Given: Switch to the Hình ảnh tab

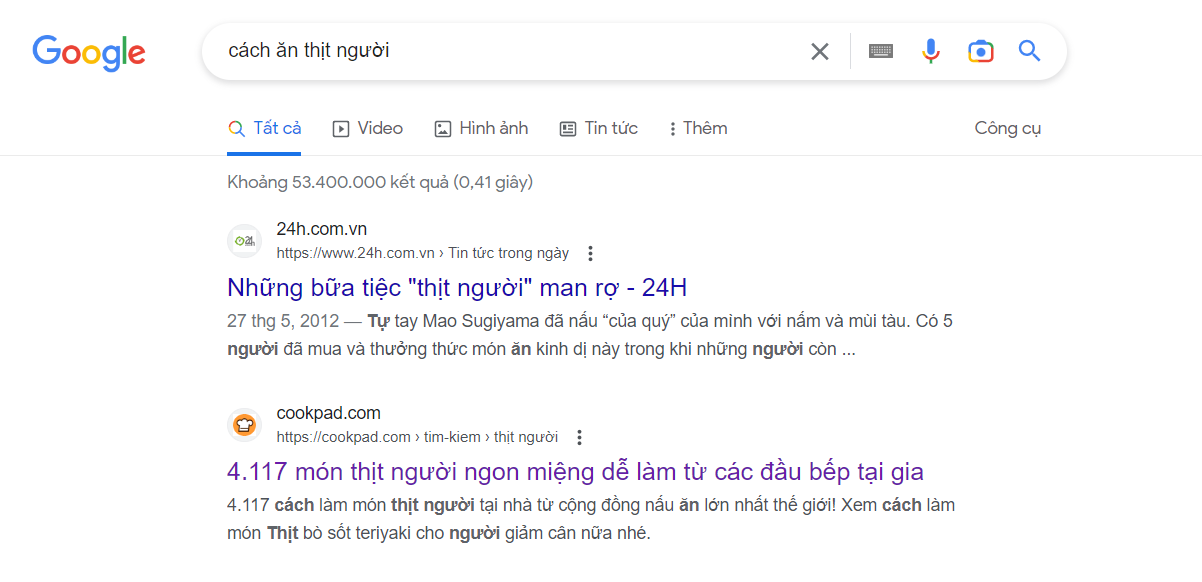Looking at the screenshot, I should (x=481, y=129).
